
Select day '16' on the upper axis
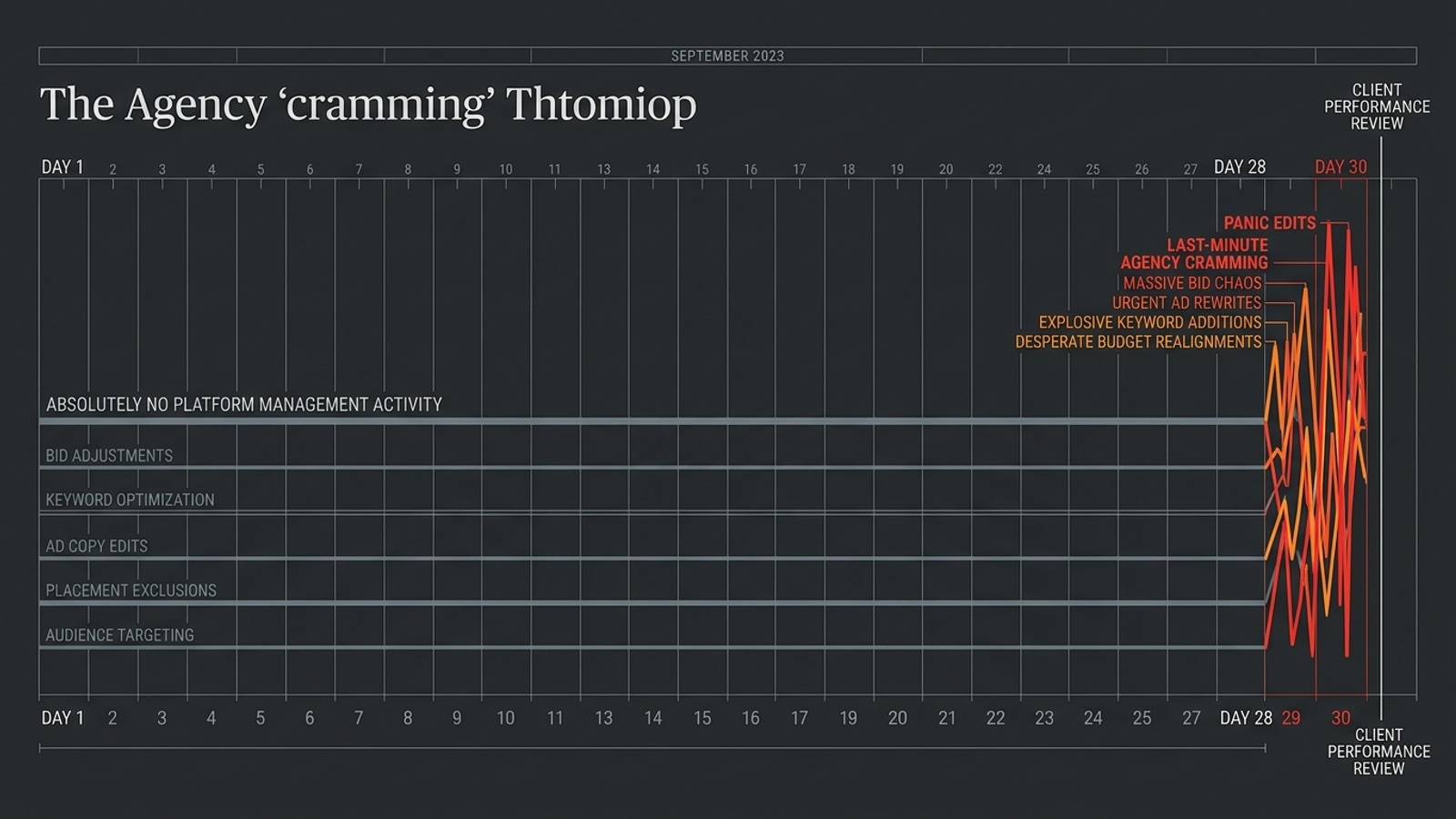(x=750, y=169)
